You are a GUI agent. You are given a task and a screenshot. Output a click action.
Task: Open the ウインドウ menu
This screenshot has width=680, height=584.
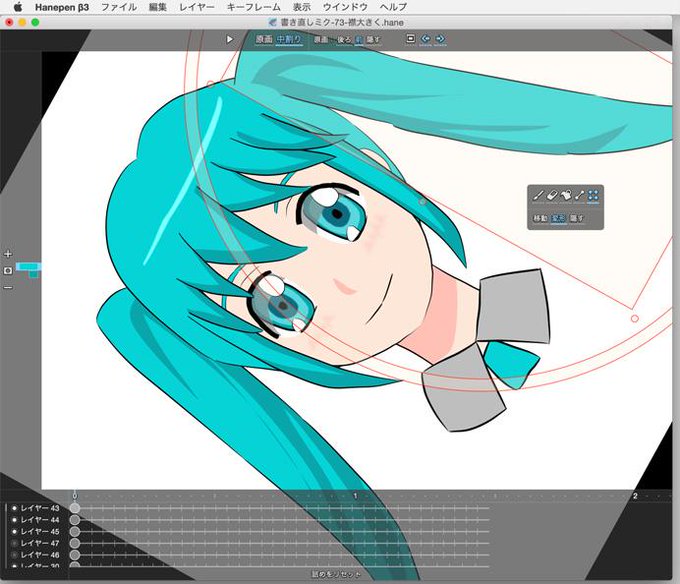tap(345, 7)
